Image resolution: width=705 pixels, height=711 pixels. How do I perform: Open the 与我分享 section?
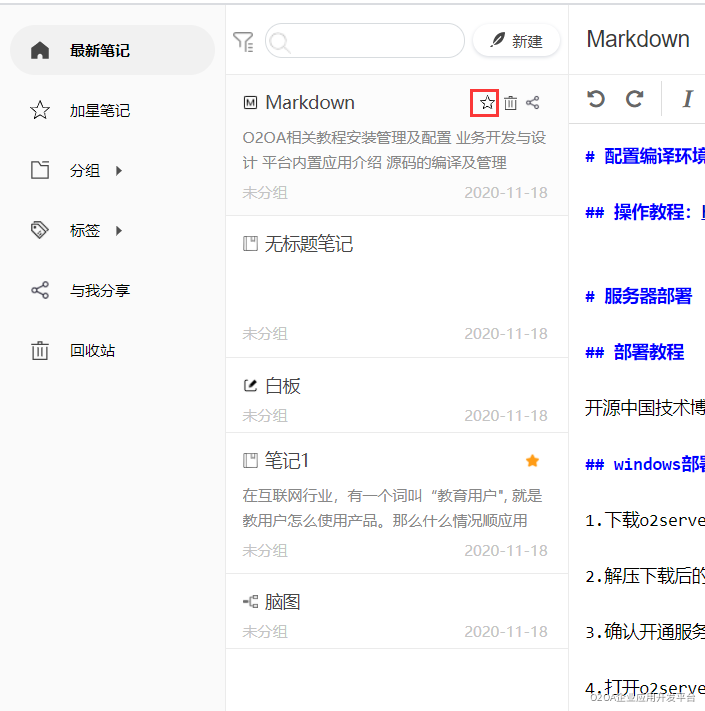(100, 290)
